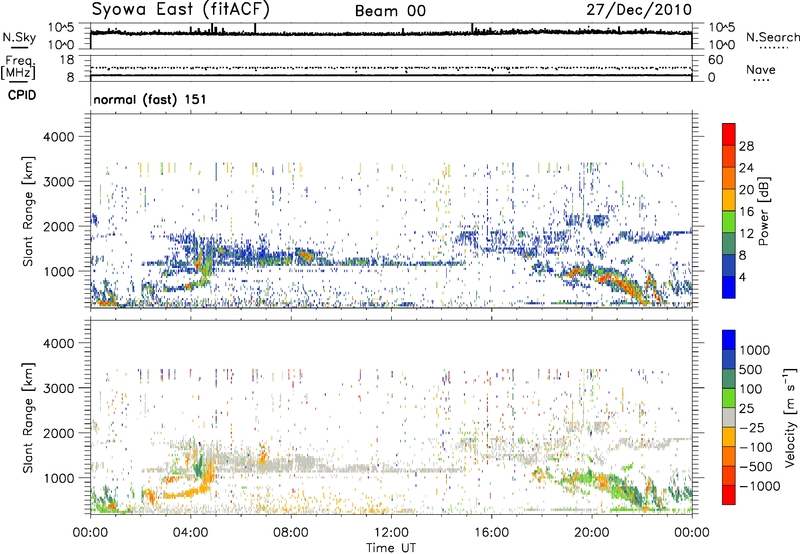The image size is (800, 554).
Task: Click the '-100' velocity colorbar value
Action: coord(756,447)
